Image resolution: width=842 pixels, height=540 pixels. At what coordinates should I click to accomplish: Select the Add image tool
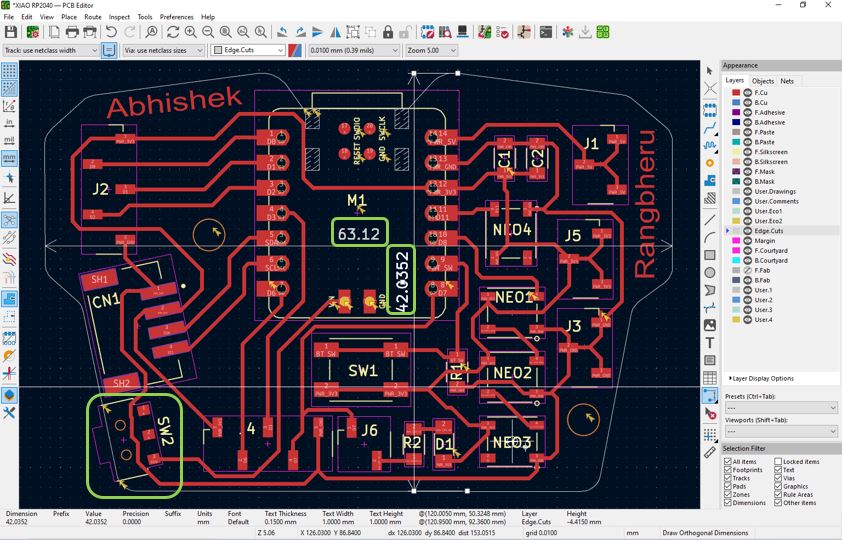pos(710,325)
